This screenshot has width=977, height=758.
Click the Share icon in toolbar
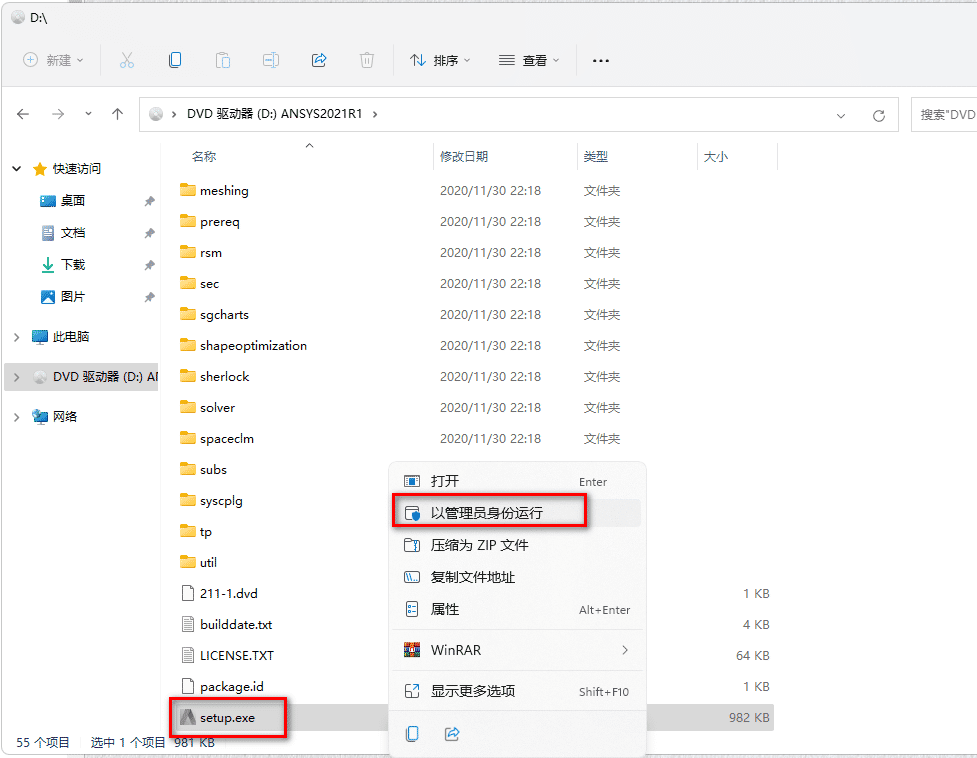(319, 60)
